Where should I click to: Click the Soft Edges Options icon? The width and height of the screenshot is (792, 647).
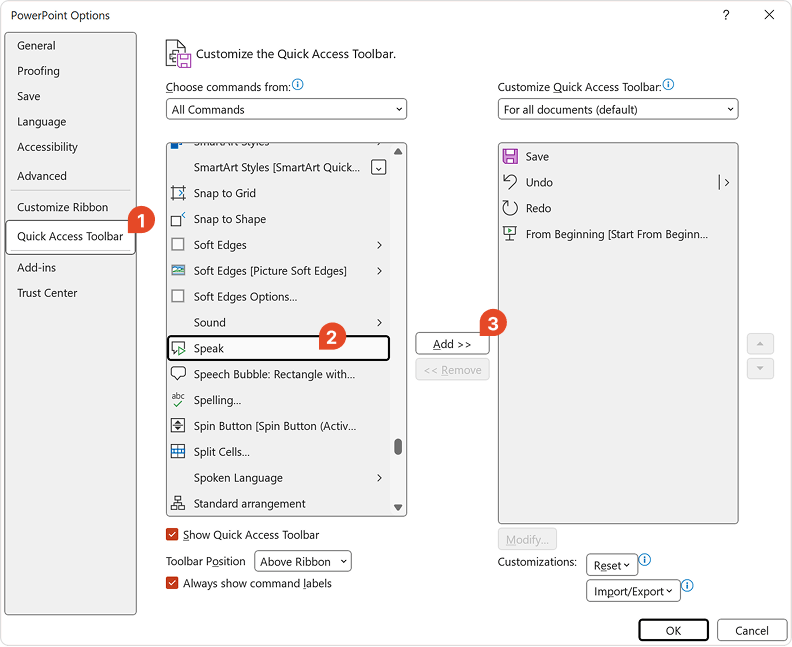[178, 296]
